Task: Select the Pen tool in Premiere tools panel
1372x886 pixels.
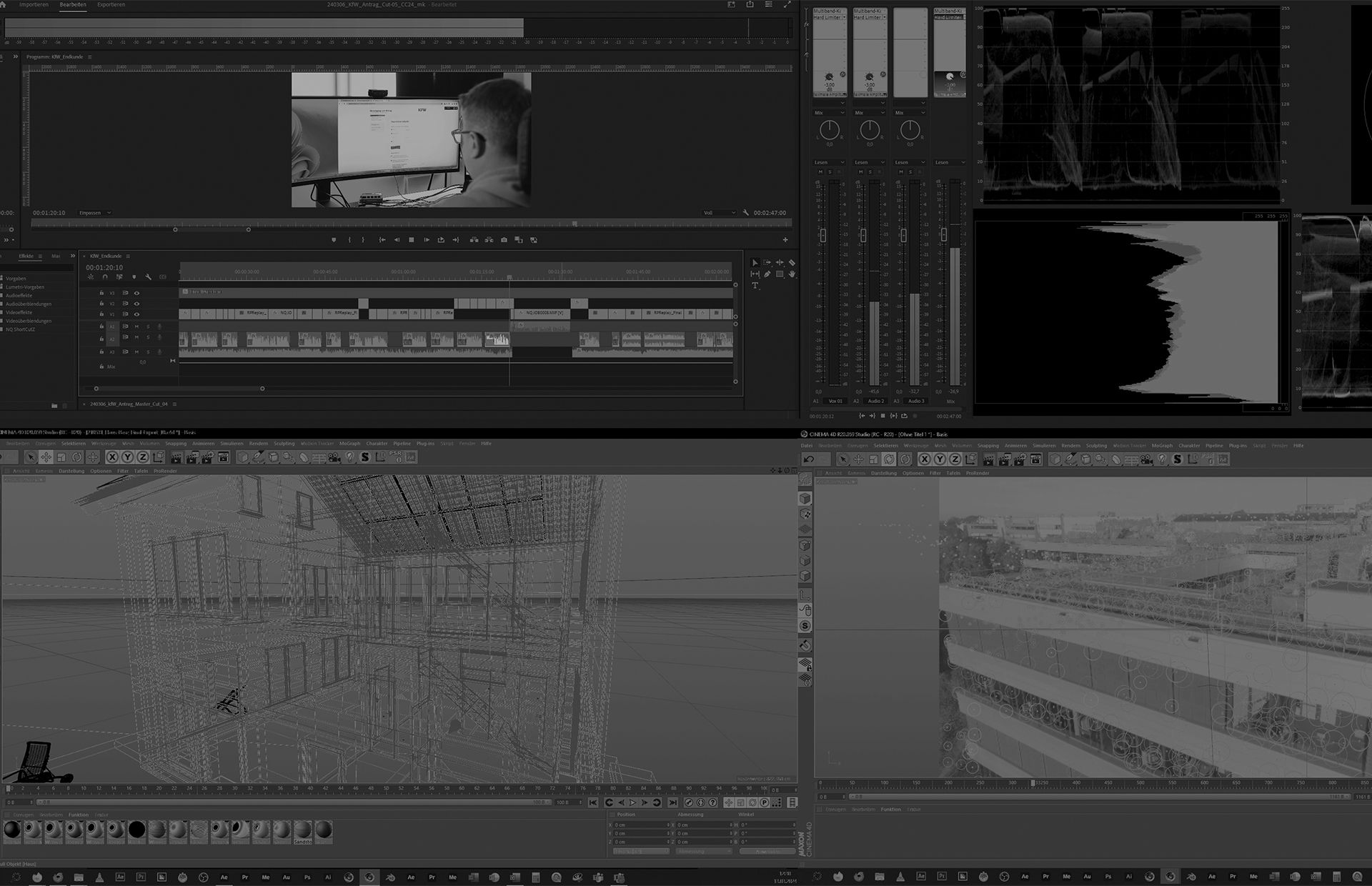Action: (x=767, y=274)
